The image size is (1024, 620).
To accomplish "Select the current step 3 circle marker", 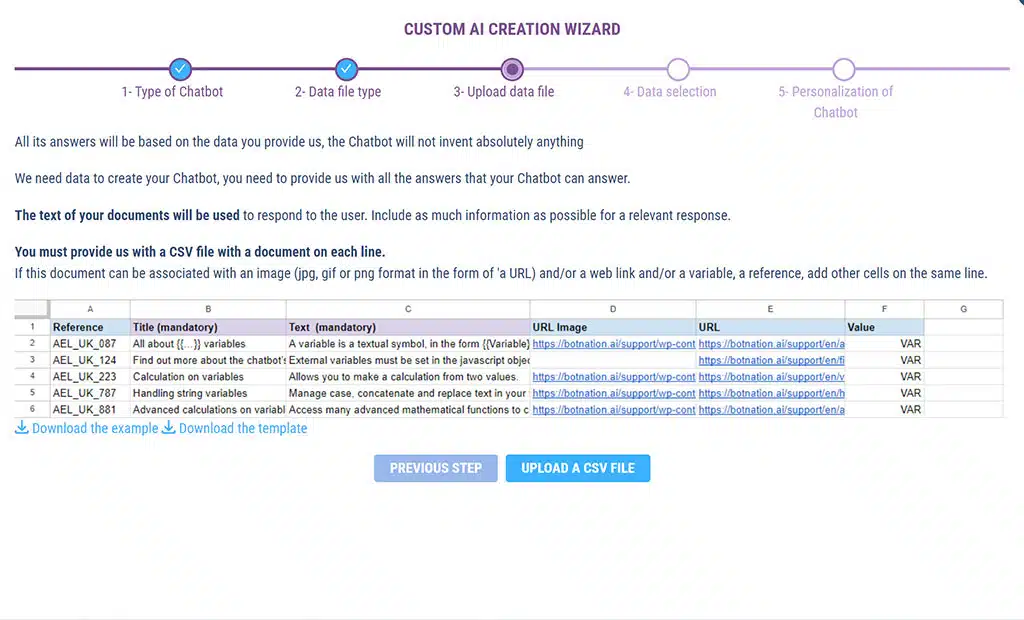I will [512, 69].
